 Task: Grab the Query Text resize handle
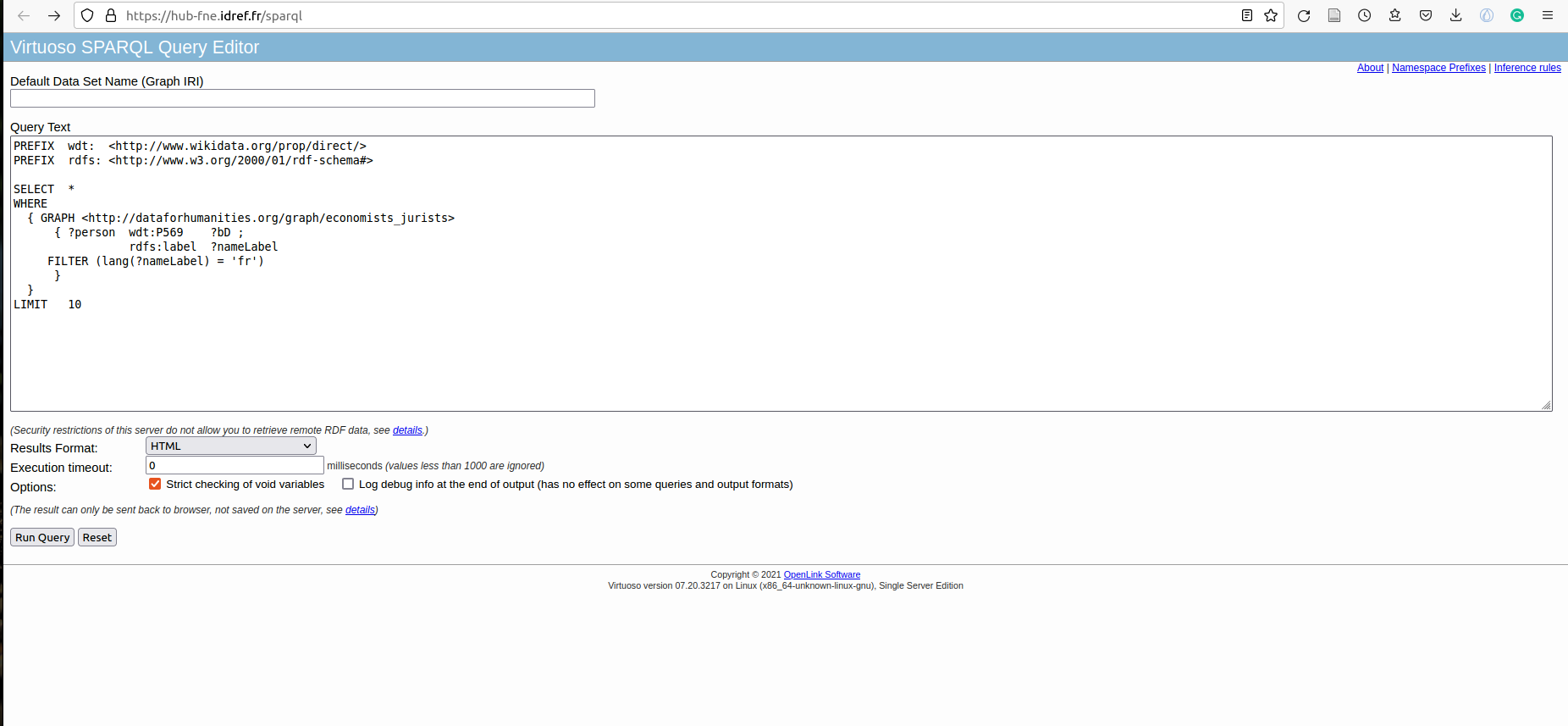pyautogui.click(x=1546, y=405)
